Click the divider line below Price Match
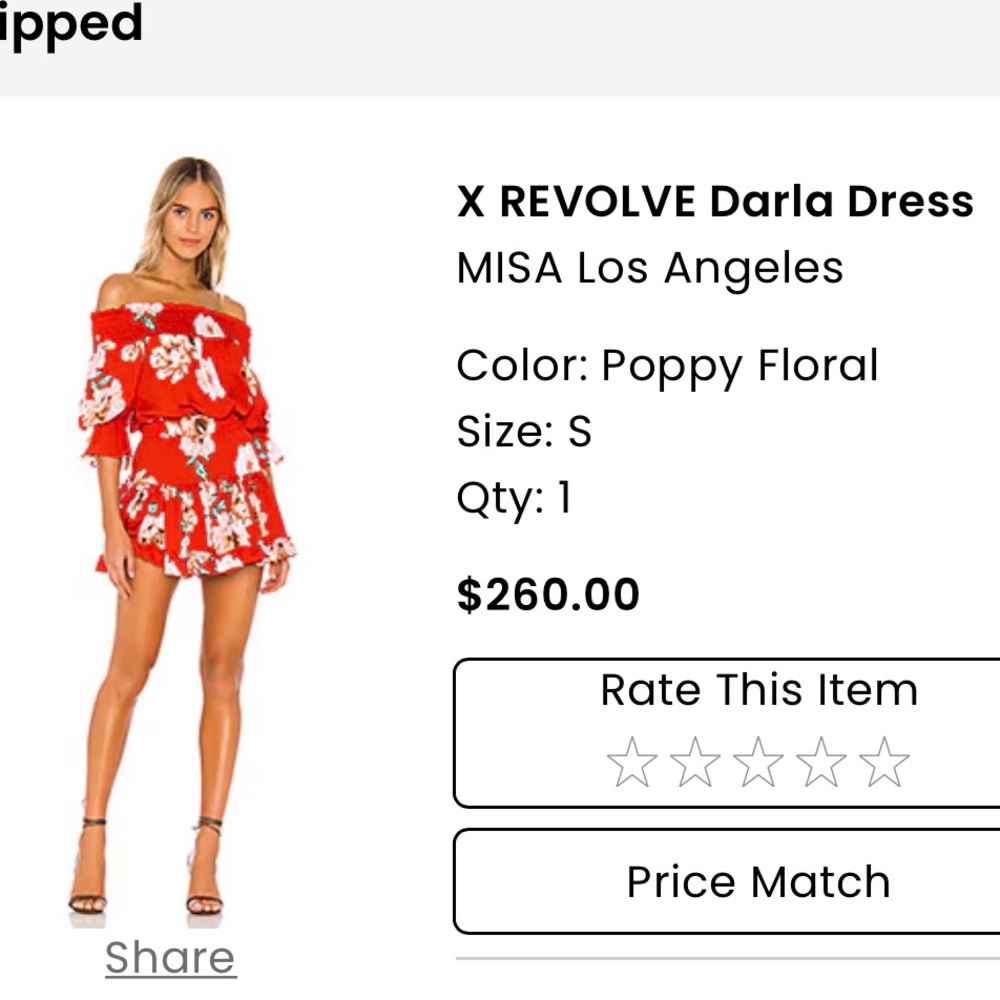The width and height of the screenshot is (1000, 1000). 727,959
